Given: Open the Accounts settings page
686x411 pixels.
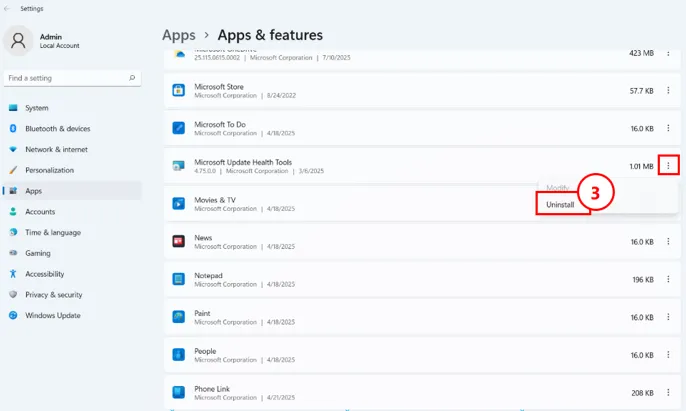Looking at the screenshot, I should [x=40, y=212].
